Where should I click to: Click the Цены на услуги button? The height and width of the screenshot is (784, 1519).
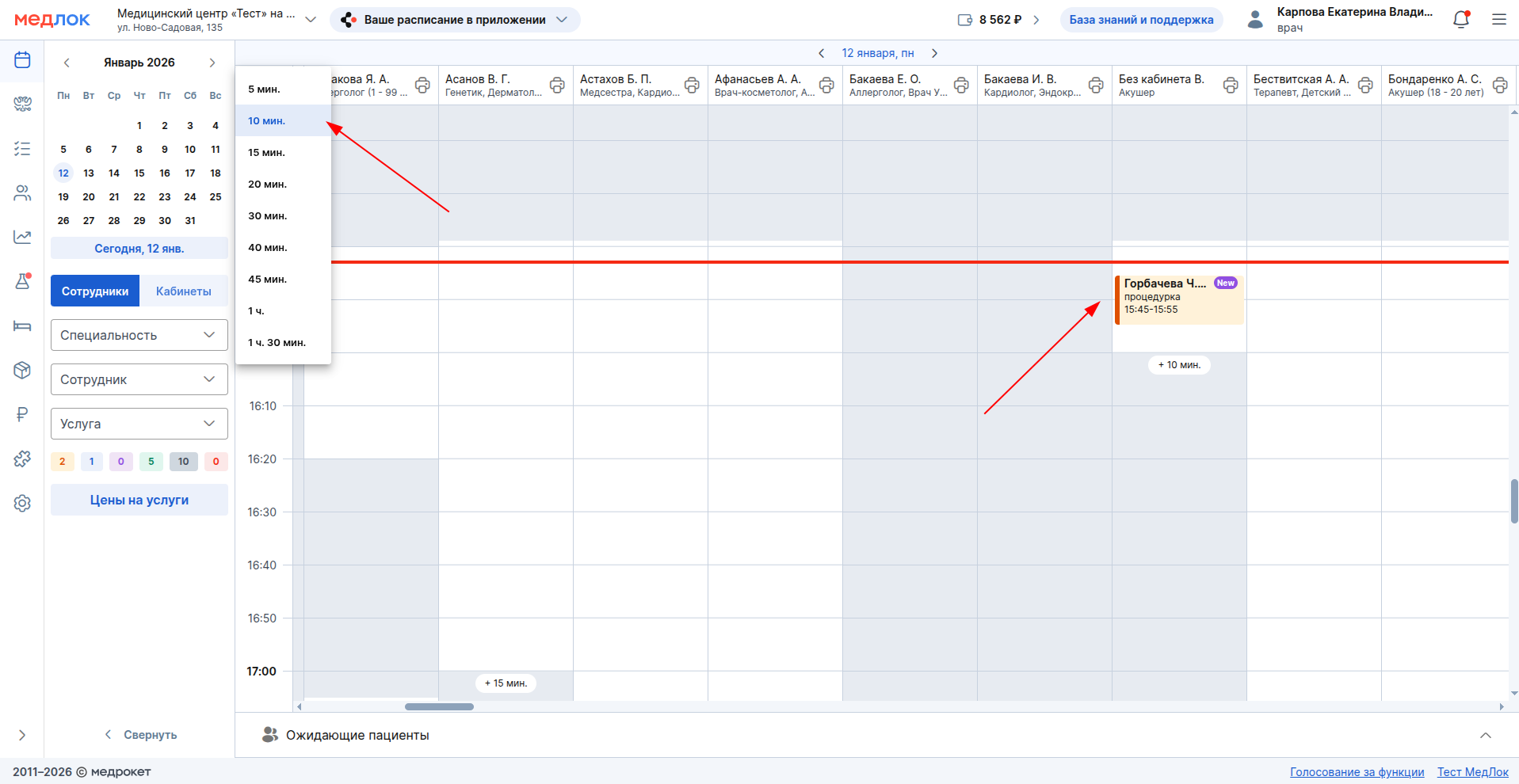pos(139,500)
